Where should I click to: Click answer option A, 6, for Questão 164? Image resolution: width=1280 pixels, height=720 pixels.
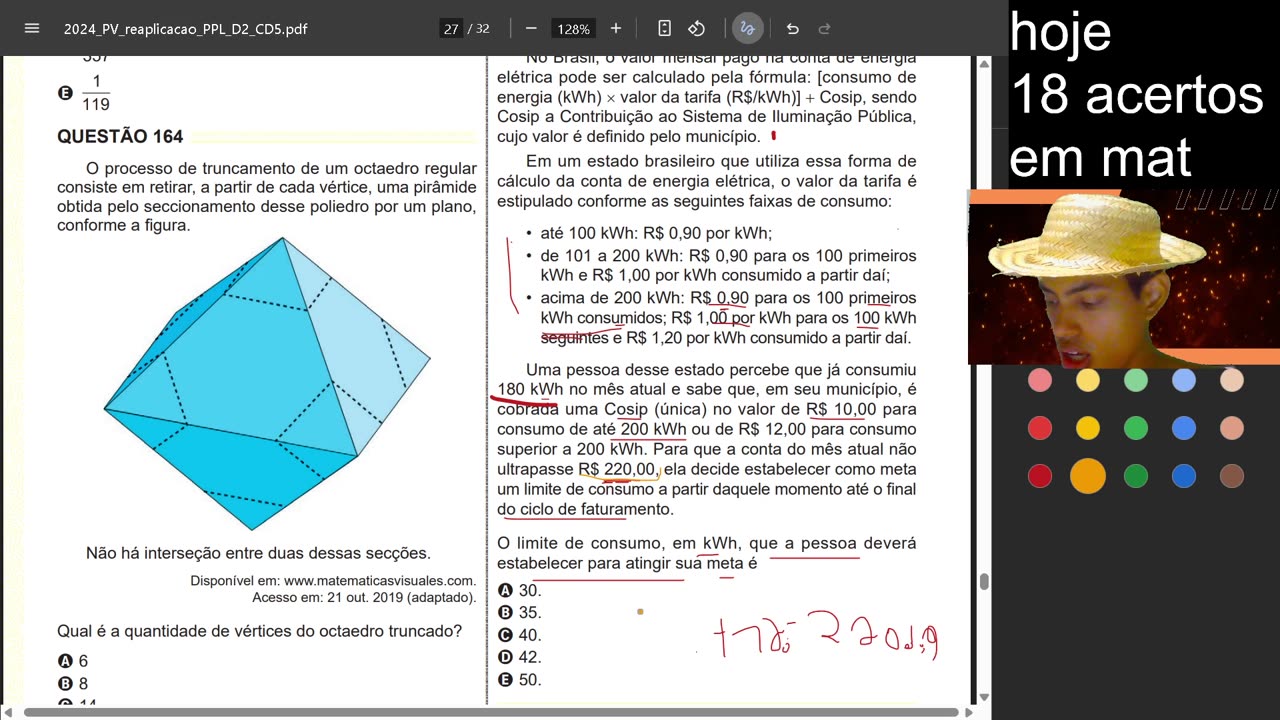tap(73, 661)
